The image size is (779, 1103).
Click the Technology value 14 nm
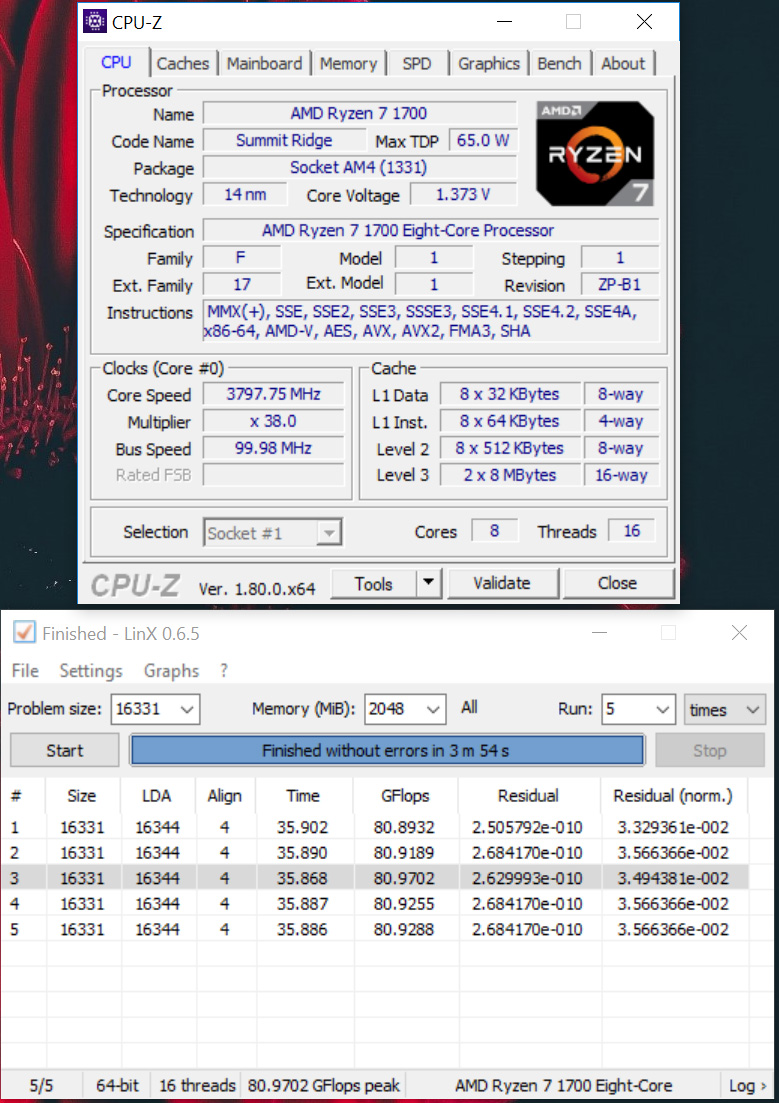click(x=245, y=194)
